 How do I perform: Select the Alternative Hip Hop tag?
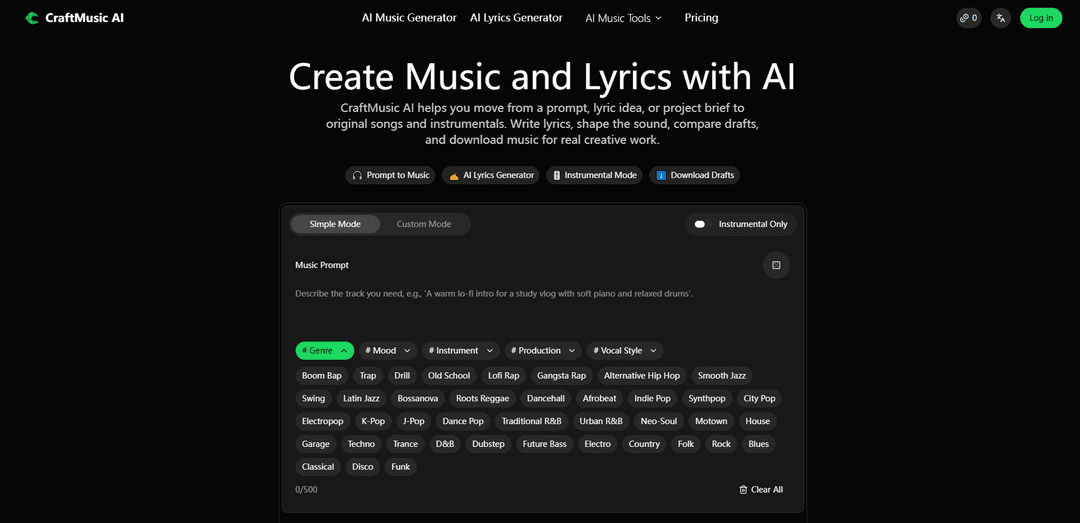tap(642, 376)
